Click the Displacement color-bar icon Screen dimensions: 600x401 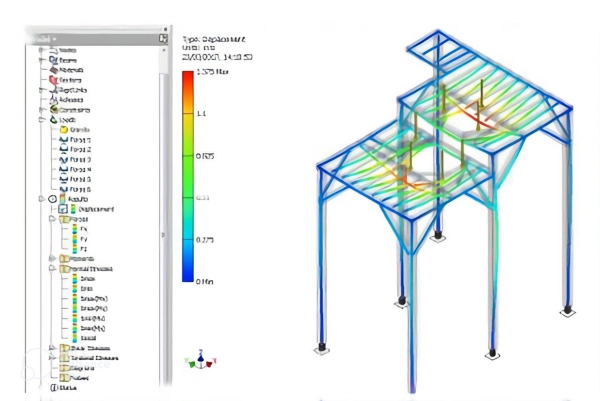(x=73, y=209)
